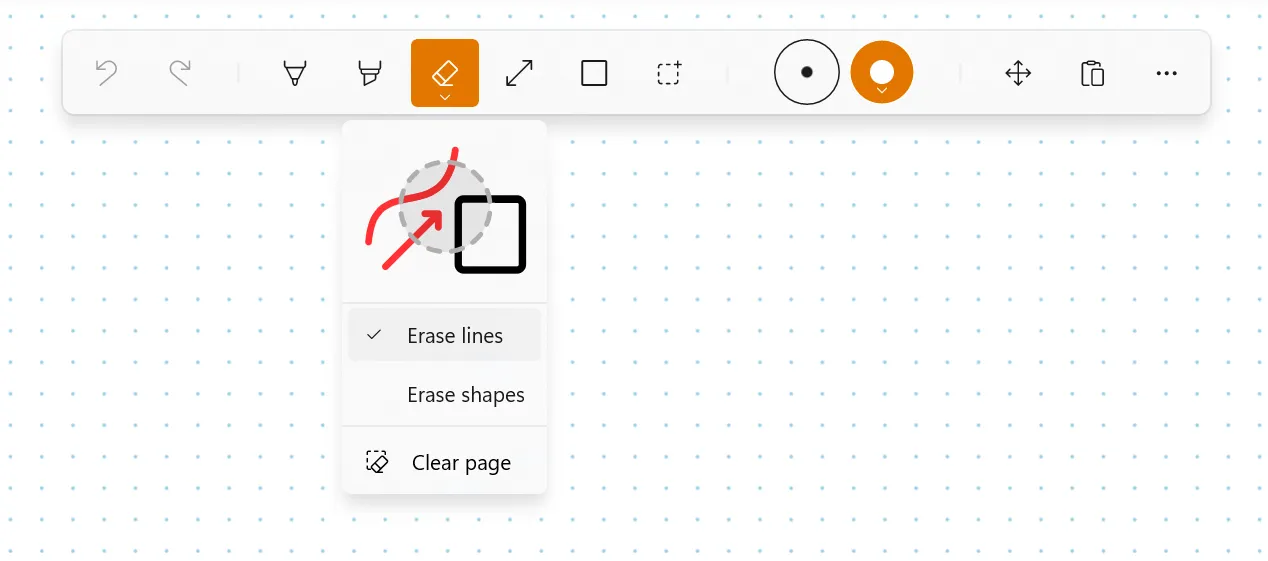1268x561 pixels.
Task: Expand eraser options chevron under eraser
Action: (x=445, y=97)
